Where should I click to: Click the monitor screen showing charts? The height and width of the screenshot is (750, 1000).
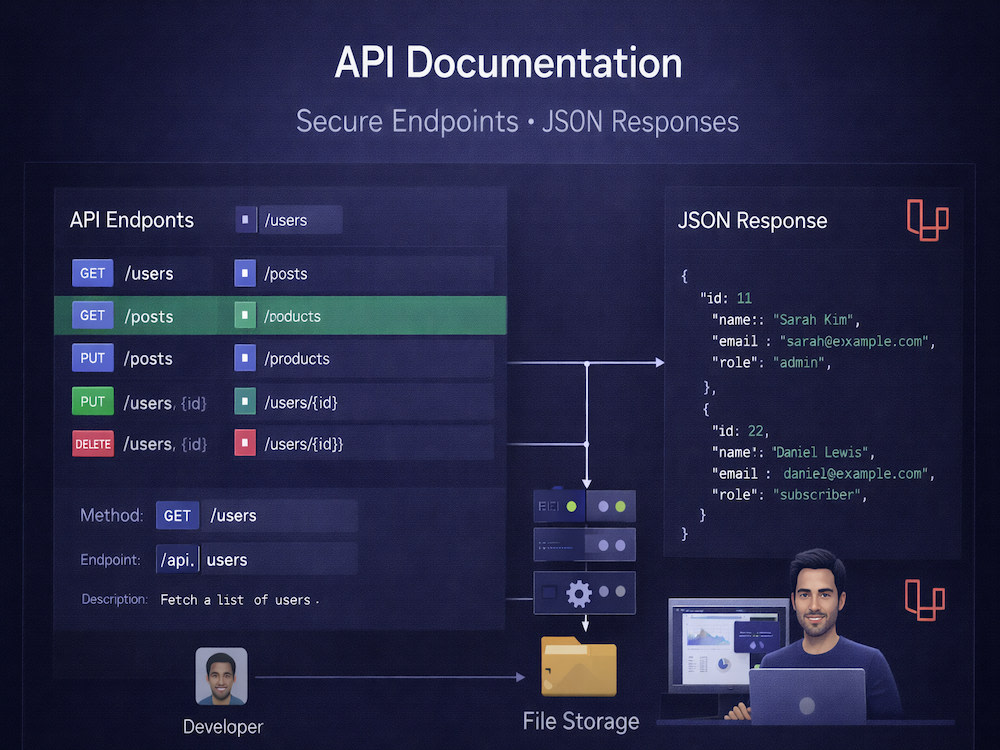pos(729,645)
